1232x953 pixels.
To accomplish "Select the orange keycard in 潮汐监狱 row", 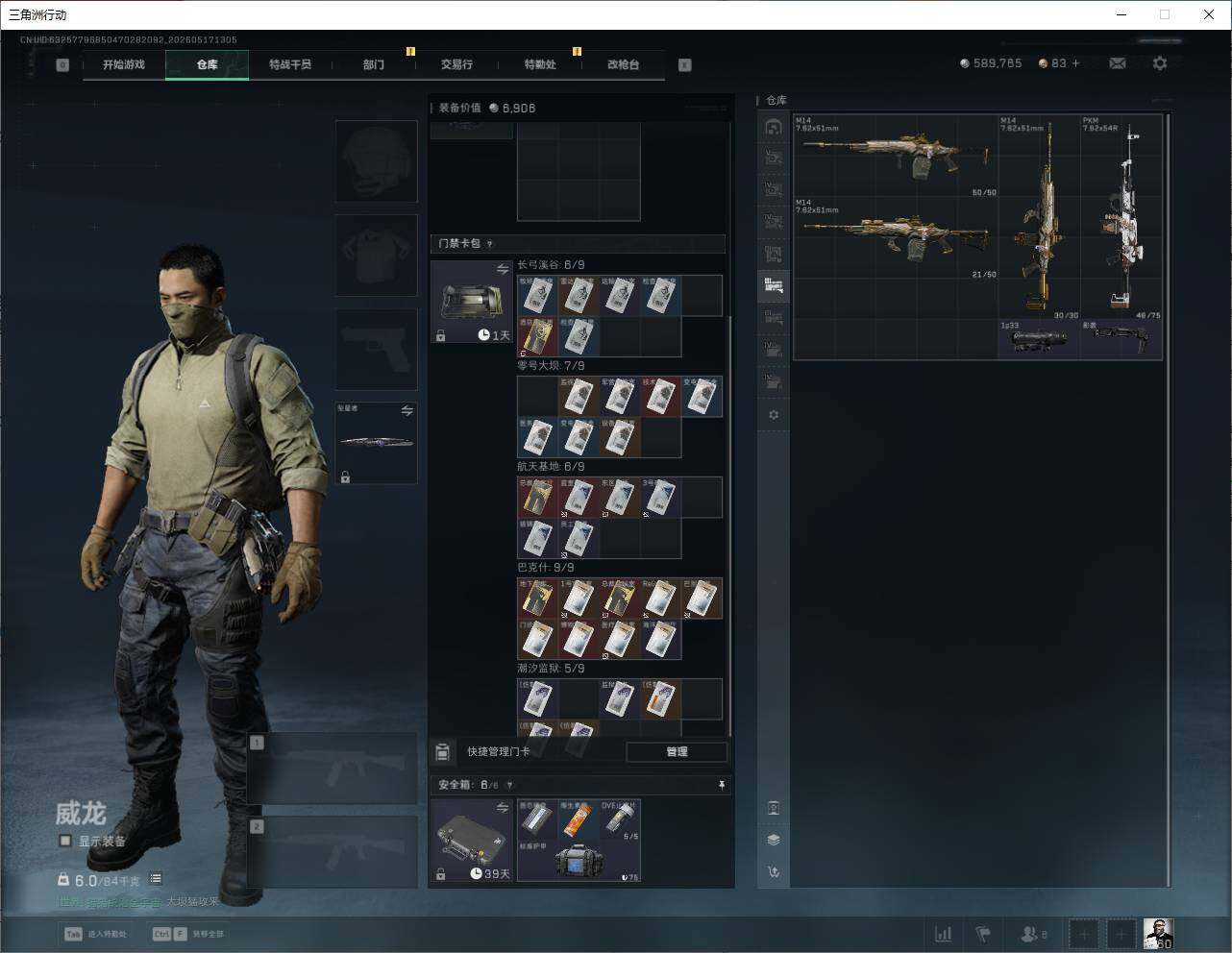I will (661, 699).
